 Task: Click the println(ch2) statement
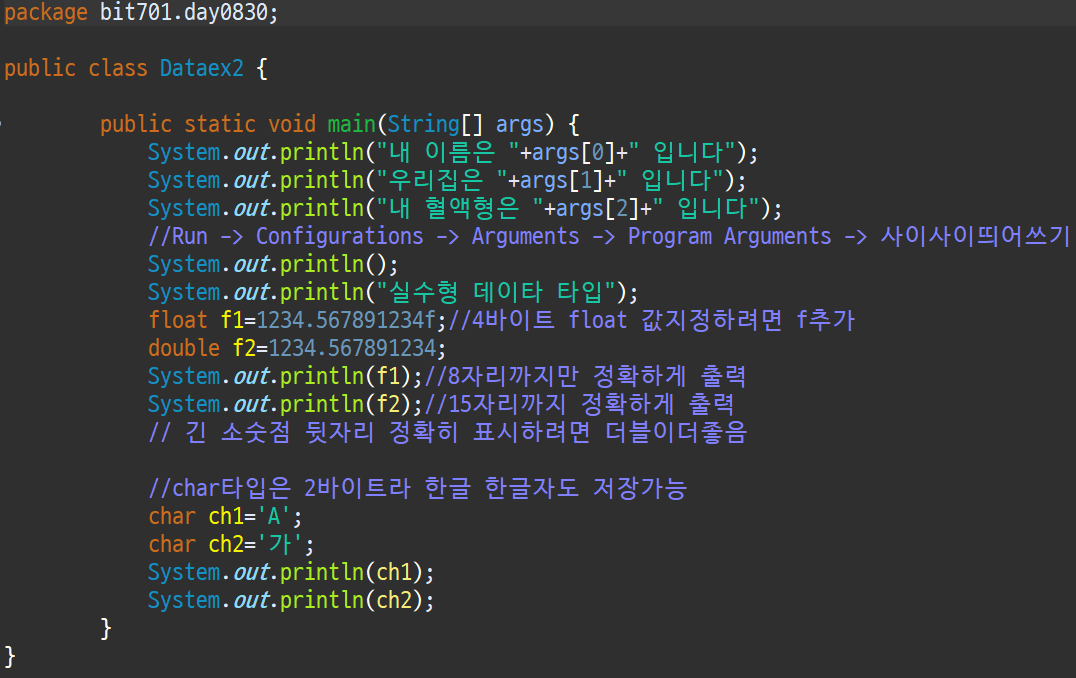tap(291, 600)
